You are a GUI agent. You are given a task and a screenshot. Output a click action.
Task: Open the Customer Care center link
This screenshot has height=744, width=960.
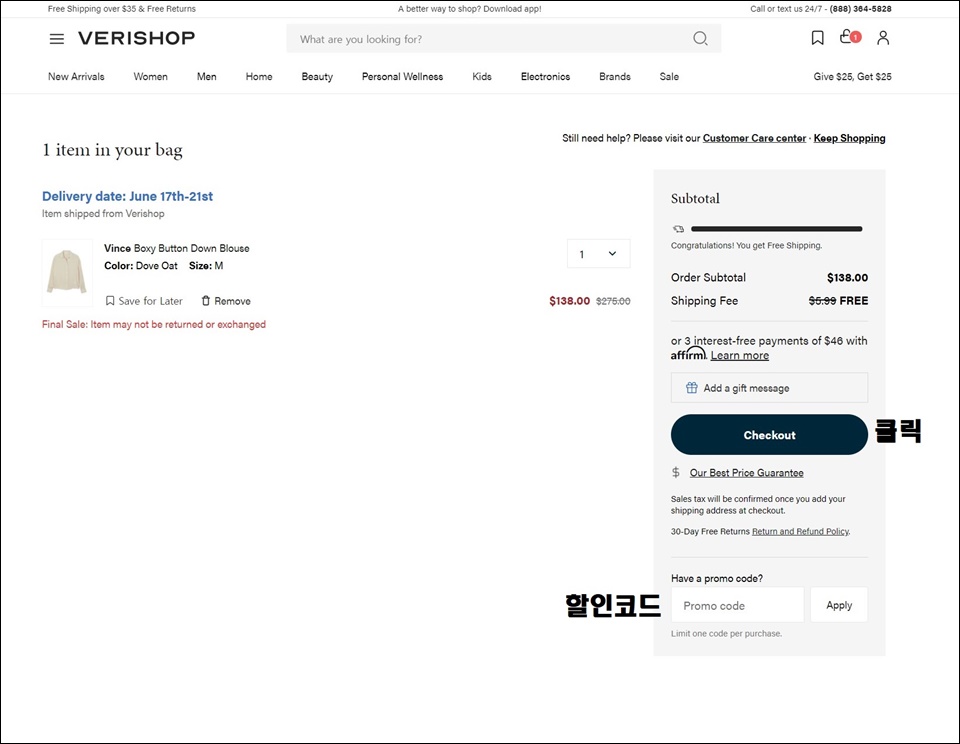tap(754, 138)
